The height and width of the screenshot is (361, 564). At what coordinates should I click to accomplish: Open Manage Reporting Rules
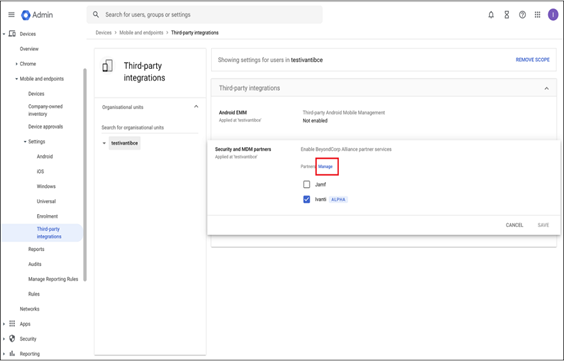53,279
